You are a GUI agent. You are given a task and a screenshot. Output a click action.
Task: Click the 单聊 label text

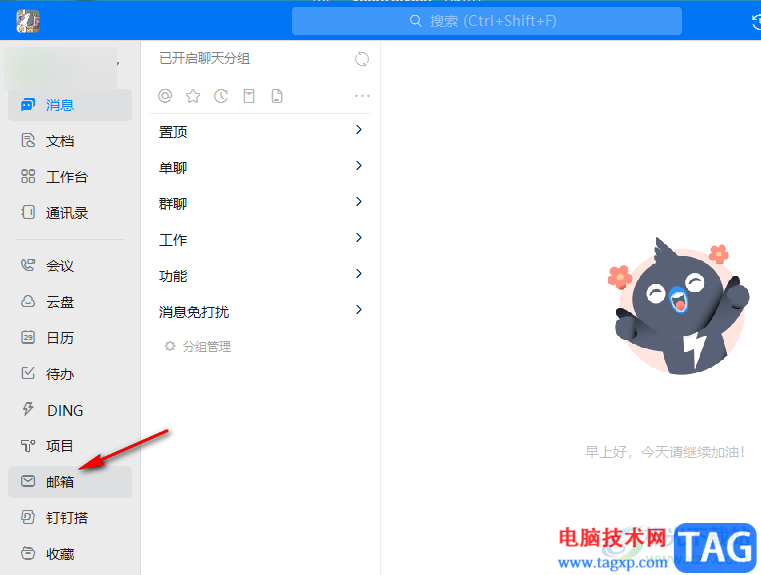173,167
